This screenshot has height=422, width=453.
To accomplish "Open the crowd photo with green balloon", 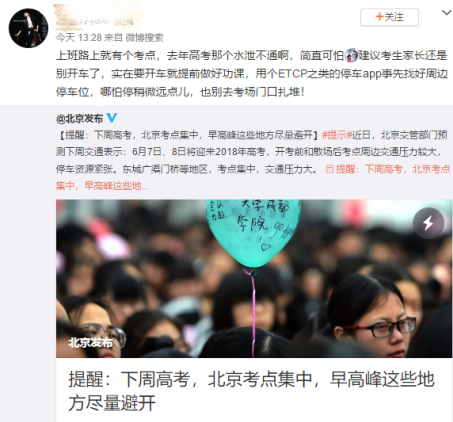I will pyautogui.click(x=254, y=279).
